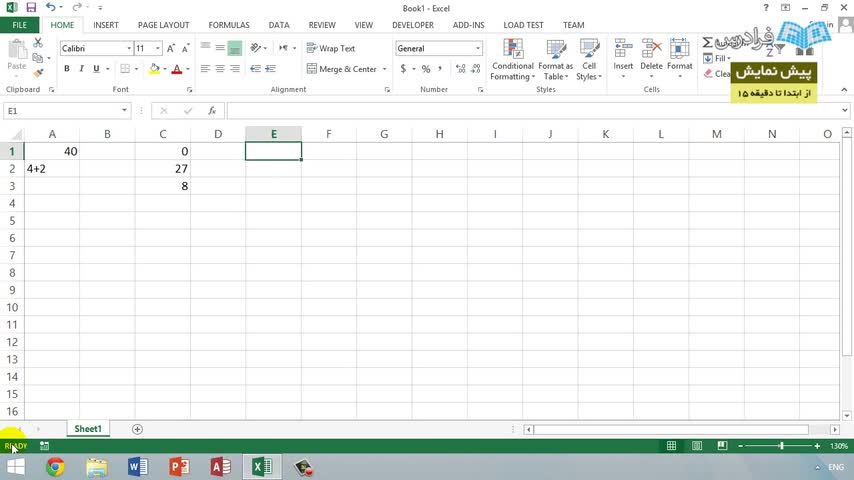Apply accounting dollar format
The image size is (854, 480).
click(403, 69)
